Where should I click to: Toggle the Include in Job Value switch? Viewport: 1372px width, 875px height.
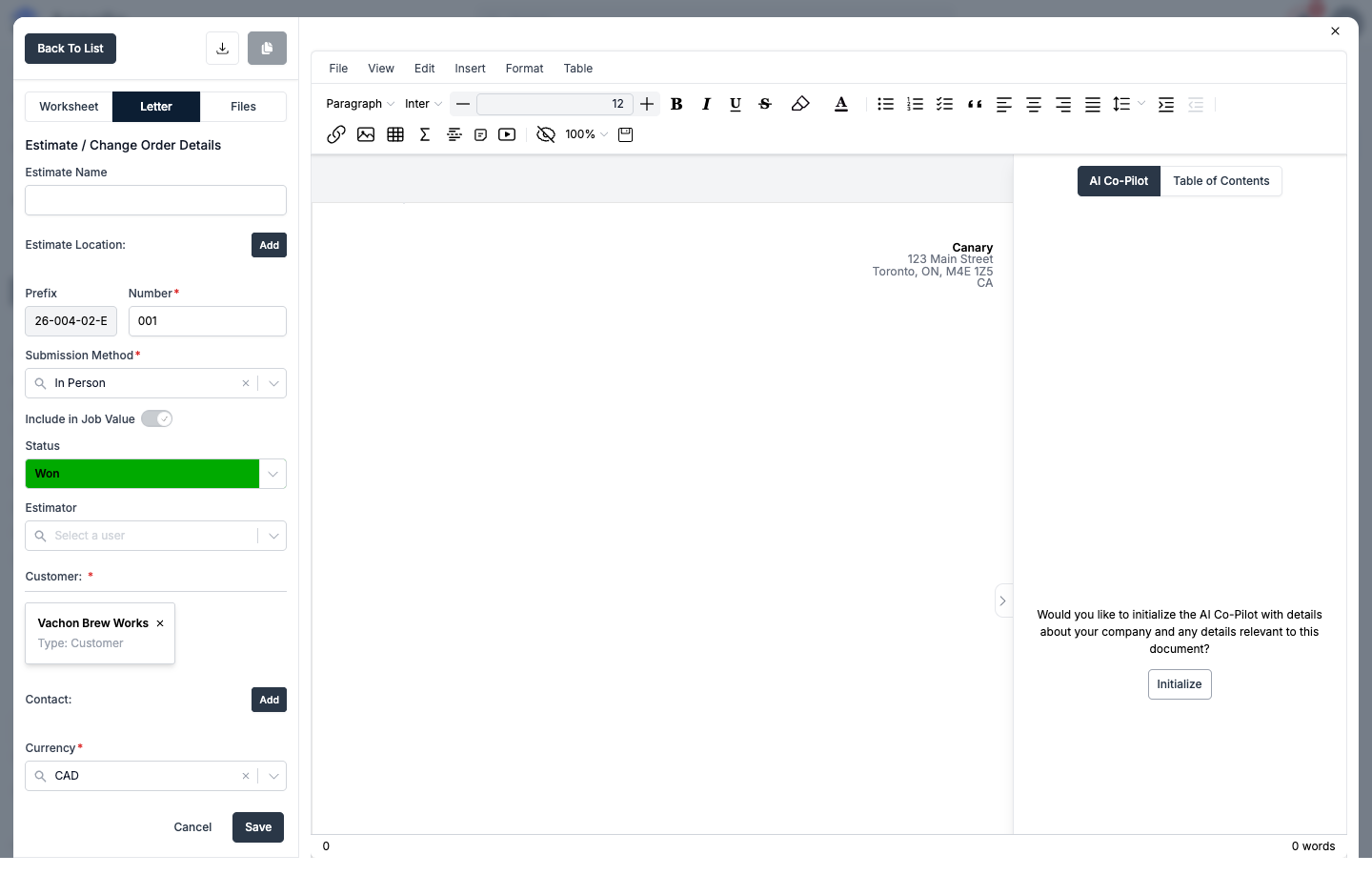pyautogui.click(x=157, y=418)
